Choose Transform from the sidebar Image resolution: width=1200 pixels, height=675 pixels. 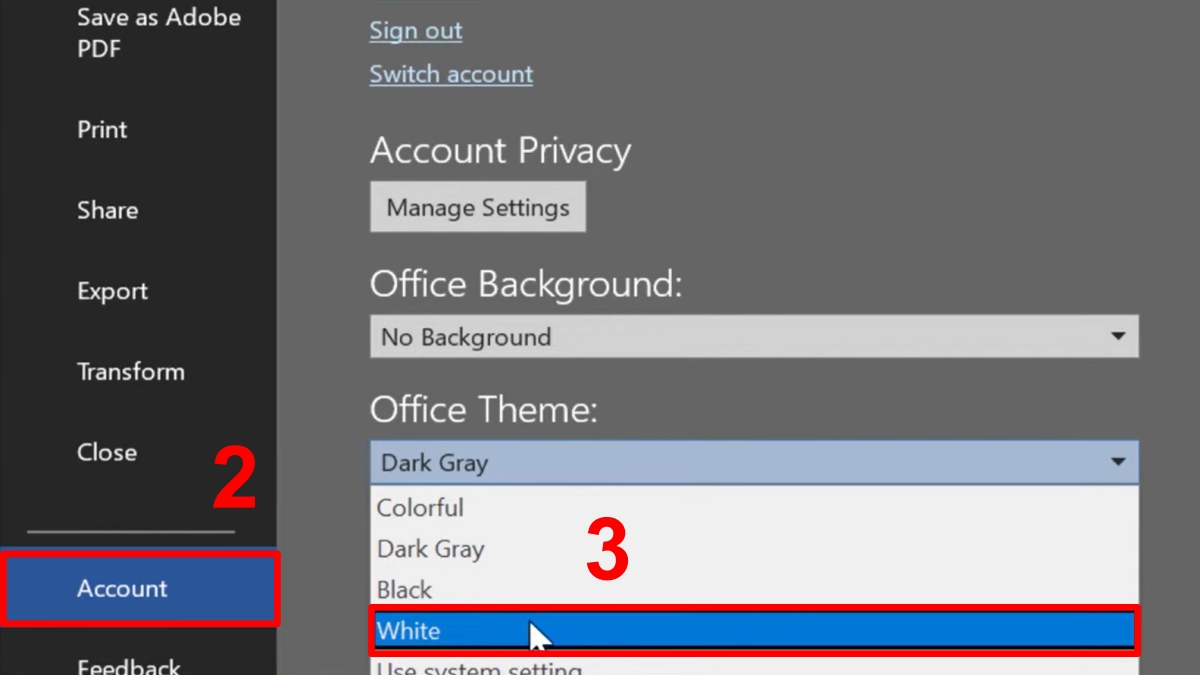click(x=130, y=372)
